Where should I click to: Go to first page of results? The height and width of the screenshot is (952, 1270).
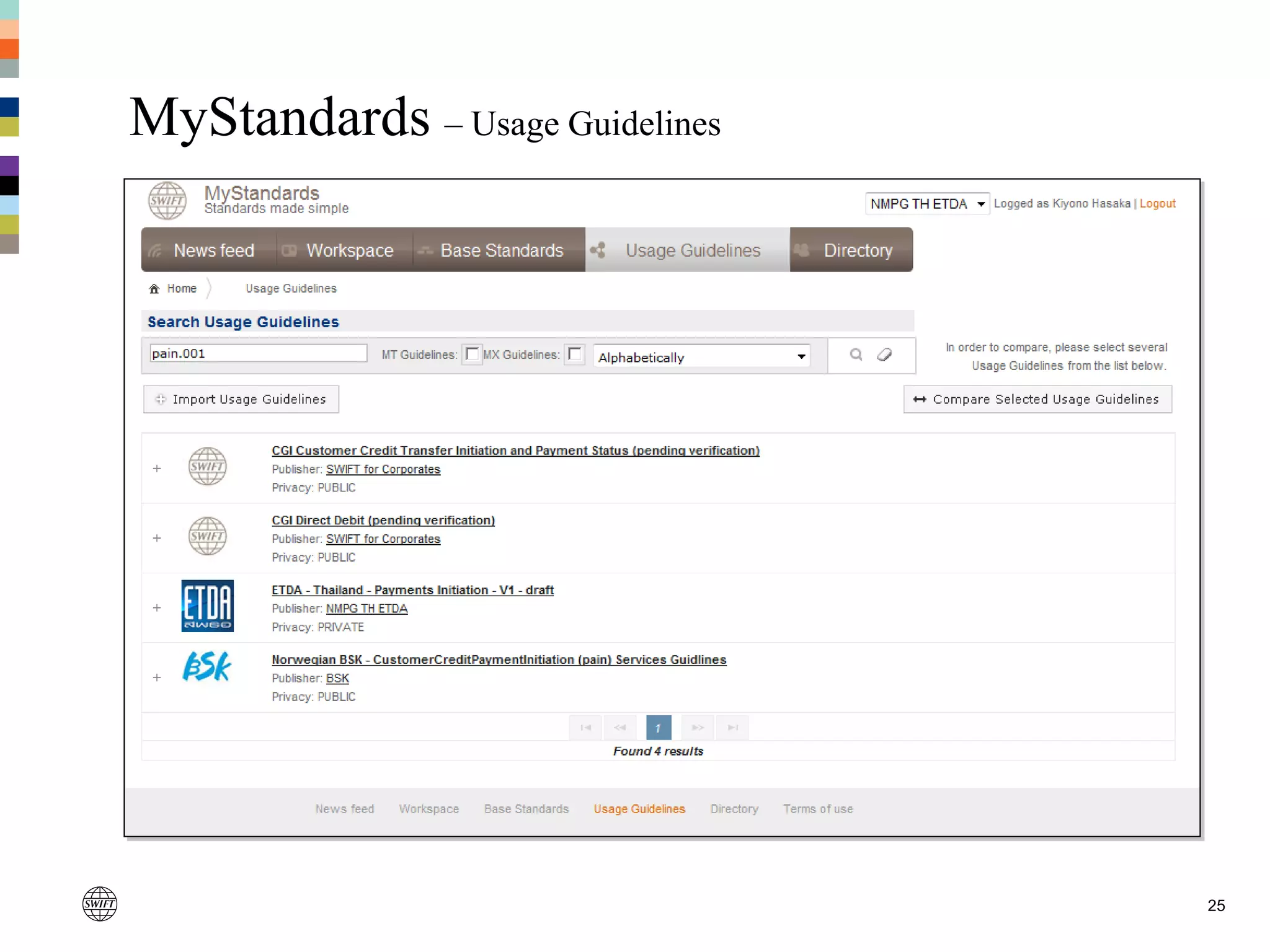point(585,728)
